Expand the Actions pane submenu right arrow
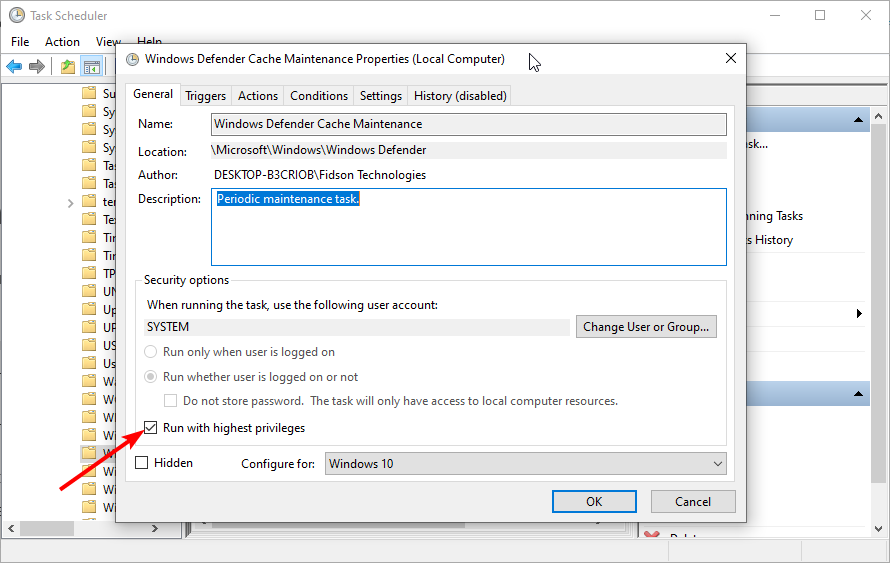 pos(859,313)
